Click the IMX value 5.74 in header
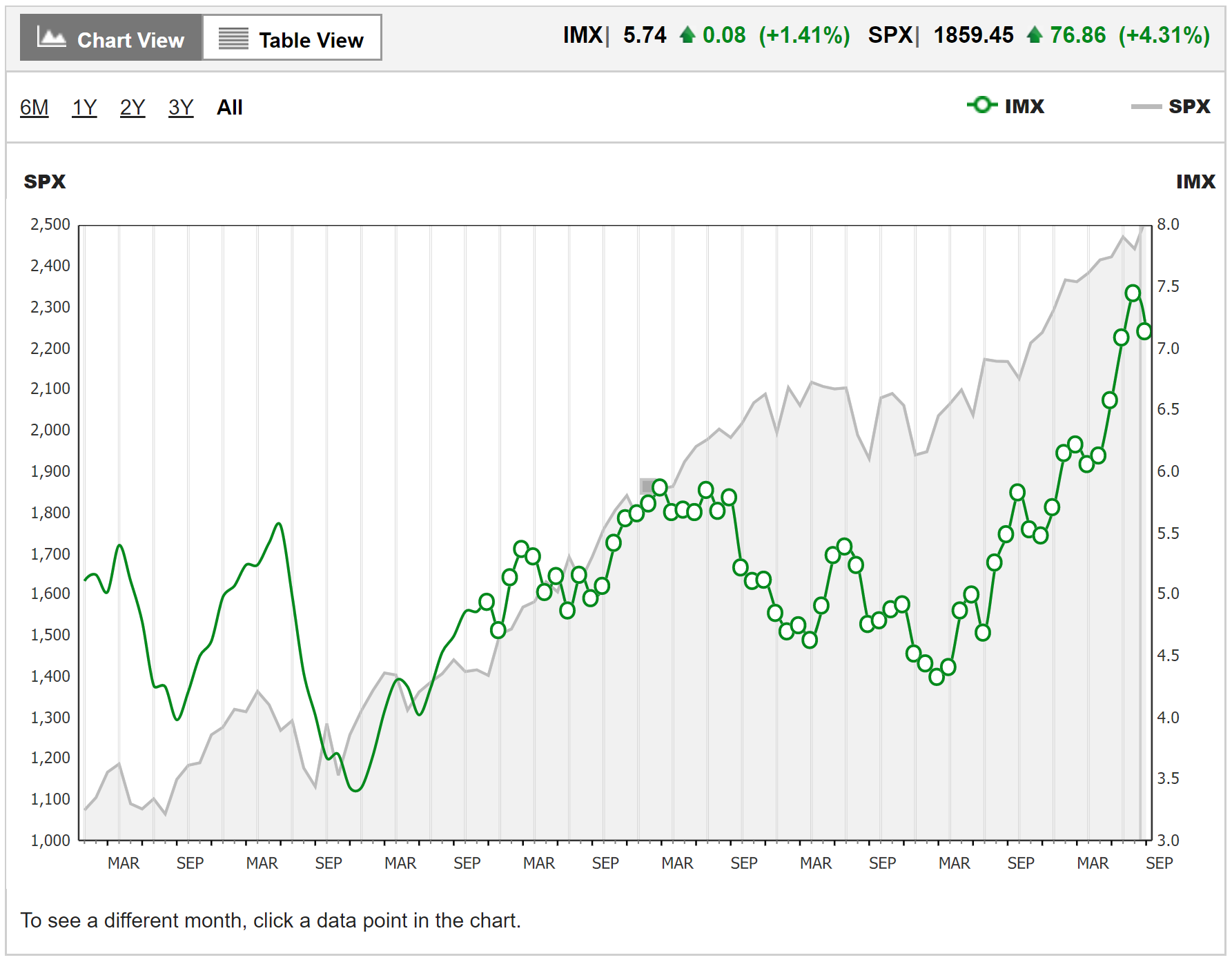The height and width of the screenshot is (962, 1232). click(x=645, y=35)
